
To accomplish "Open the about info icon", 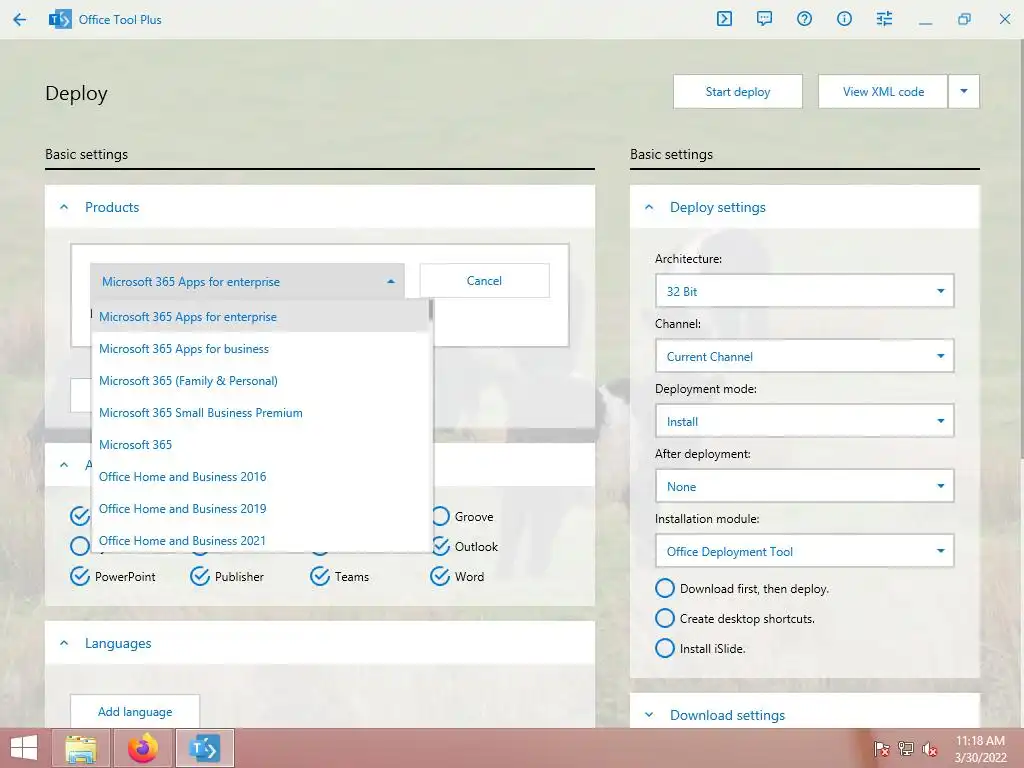I will (844, 19).
